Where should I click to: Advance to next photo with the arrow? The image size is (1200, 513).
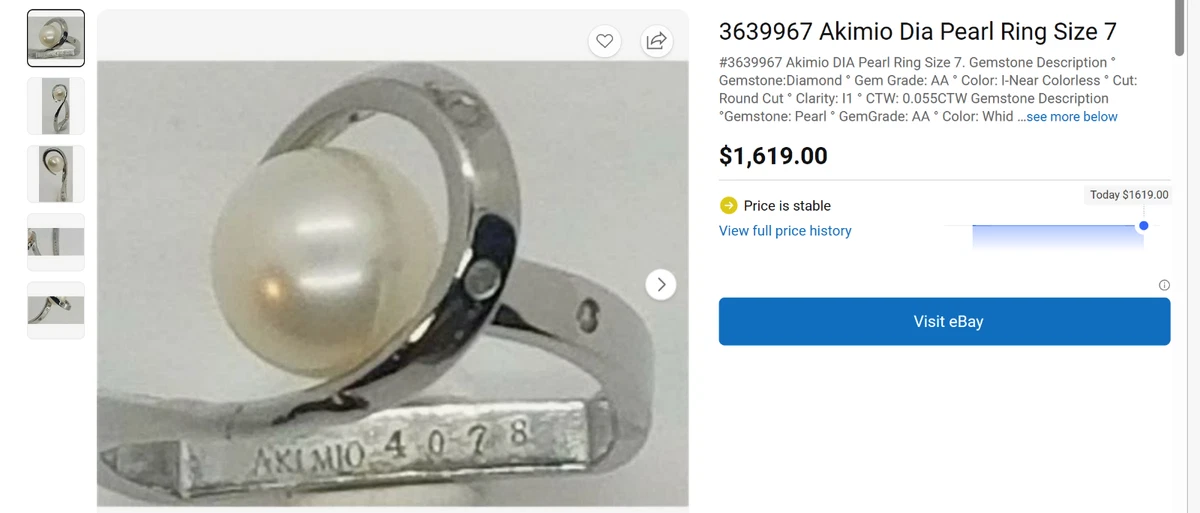(660, 285)
